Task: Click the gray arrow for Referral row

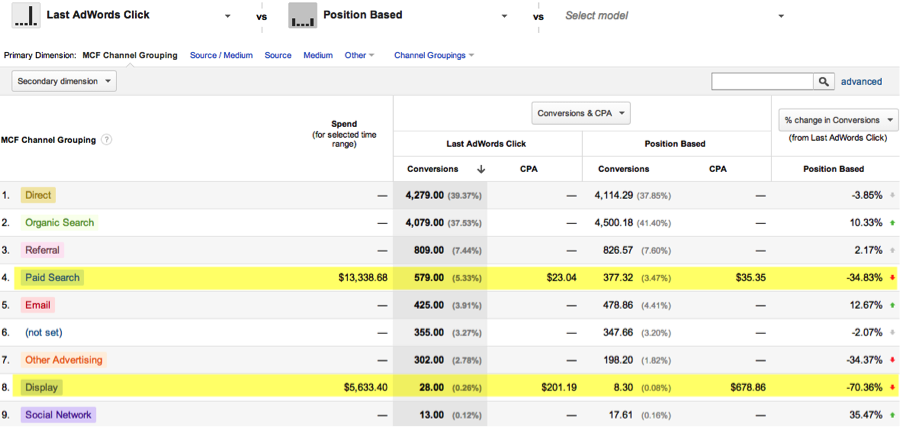Action: [x=892, y=250]
